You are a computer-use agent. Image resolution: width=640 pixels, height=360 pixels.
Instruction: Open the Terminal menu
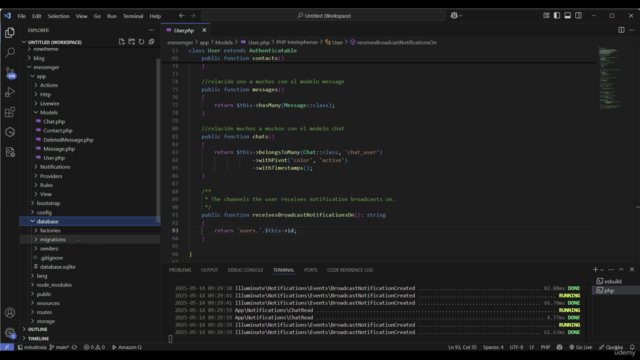click(133, 16)
